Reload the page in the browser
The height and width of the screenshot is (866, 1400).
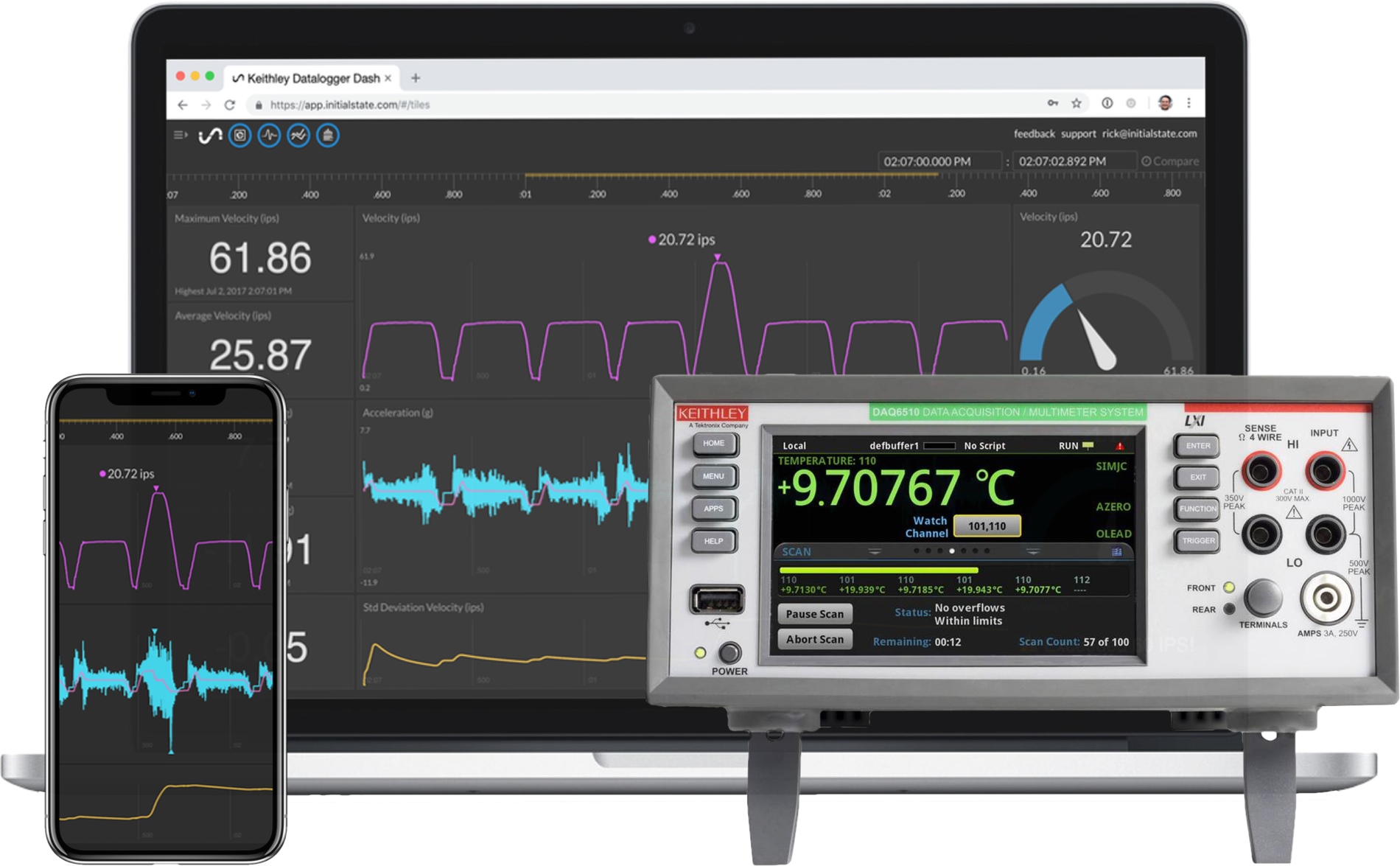[x=230, y=105]
